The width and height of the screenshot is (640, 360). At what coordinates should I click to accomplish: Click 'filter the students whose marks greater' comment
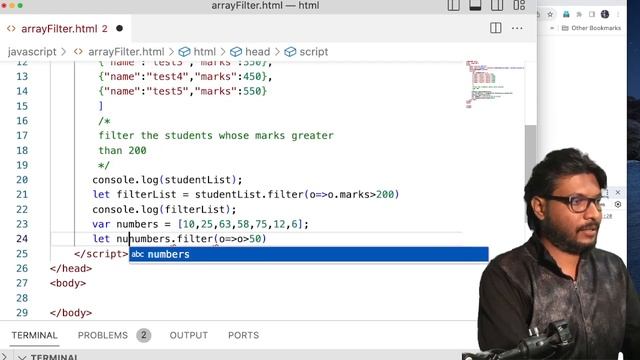[x=216, y=136]
